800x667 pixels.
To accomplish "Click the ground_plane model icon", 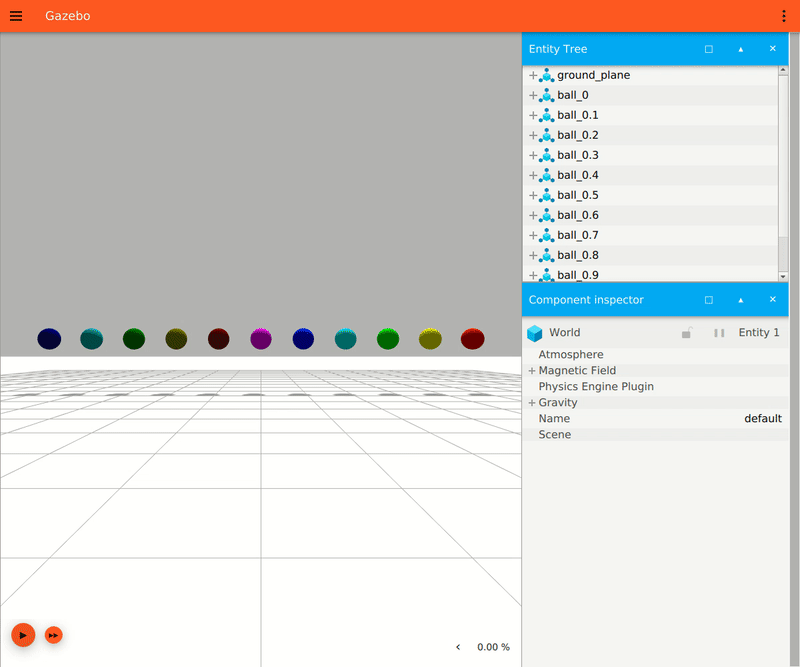I will pyautogui.click(x=546, y=75).
